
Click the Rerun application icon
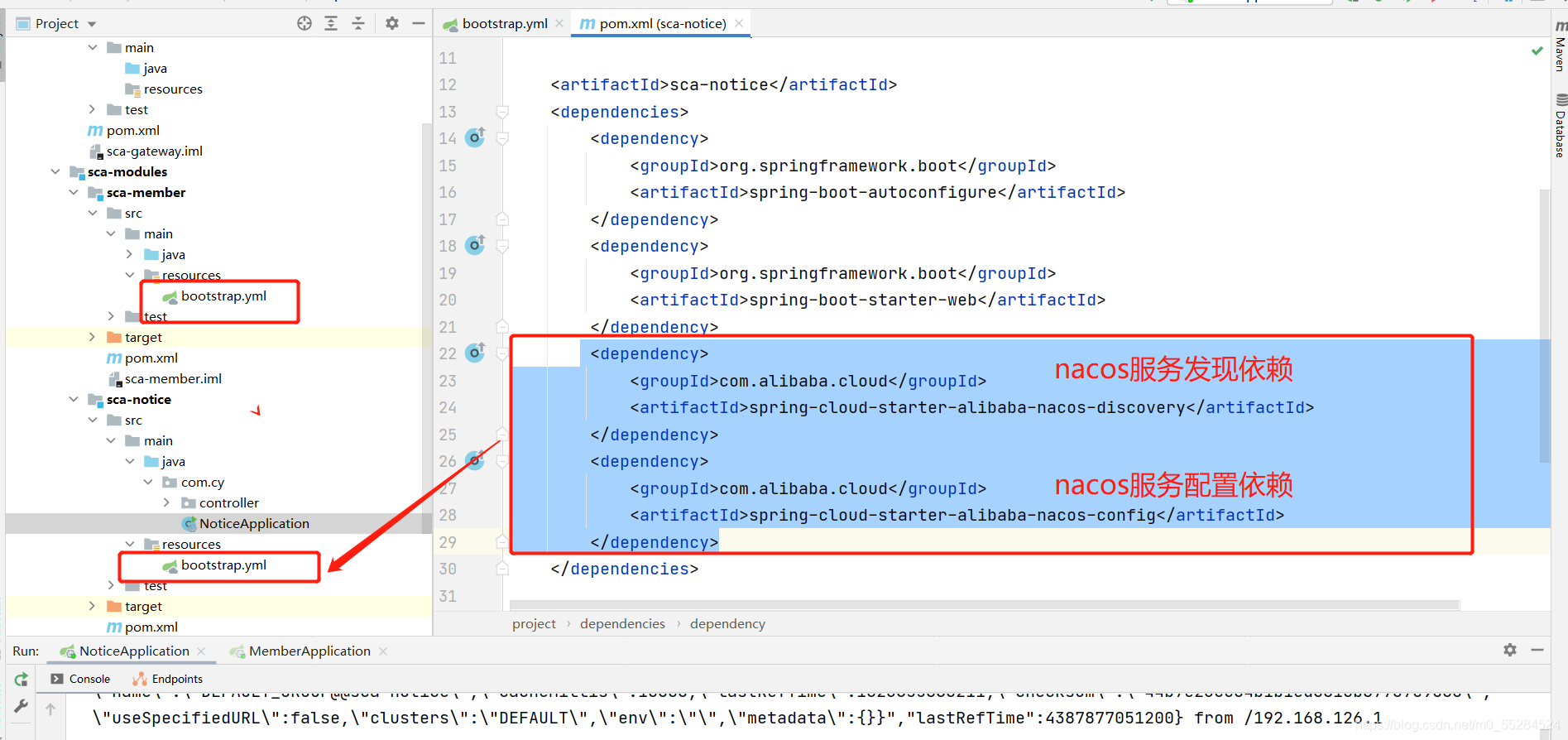(x=22, y=680)
